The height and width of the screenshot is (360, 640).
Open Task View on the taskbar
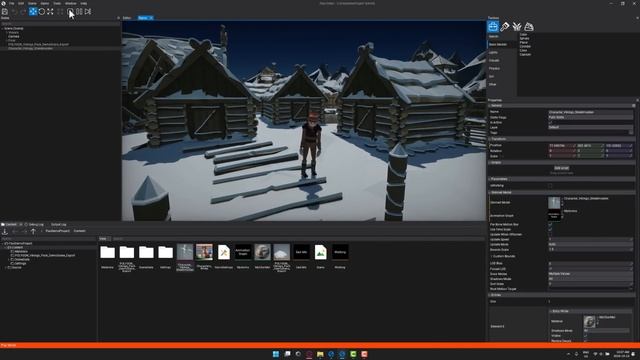point(287,354)
